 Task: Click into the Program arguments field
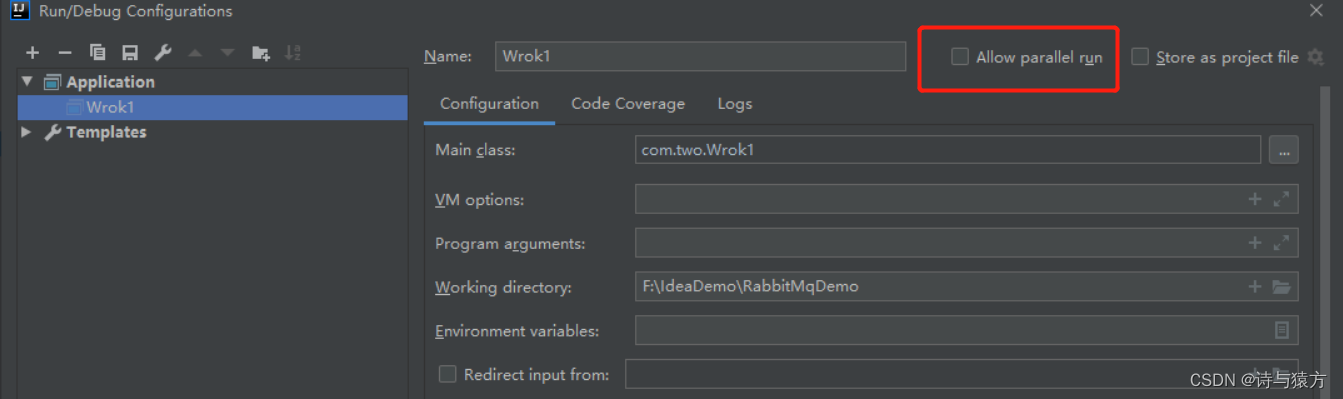click(x=967, y=243)
